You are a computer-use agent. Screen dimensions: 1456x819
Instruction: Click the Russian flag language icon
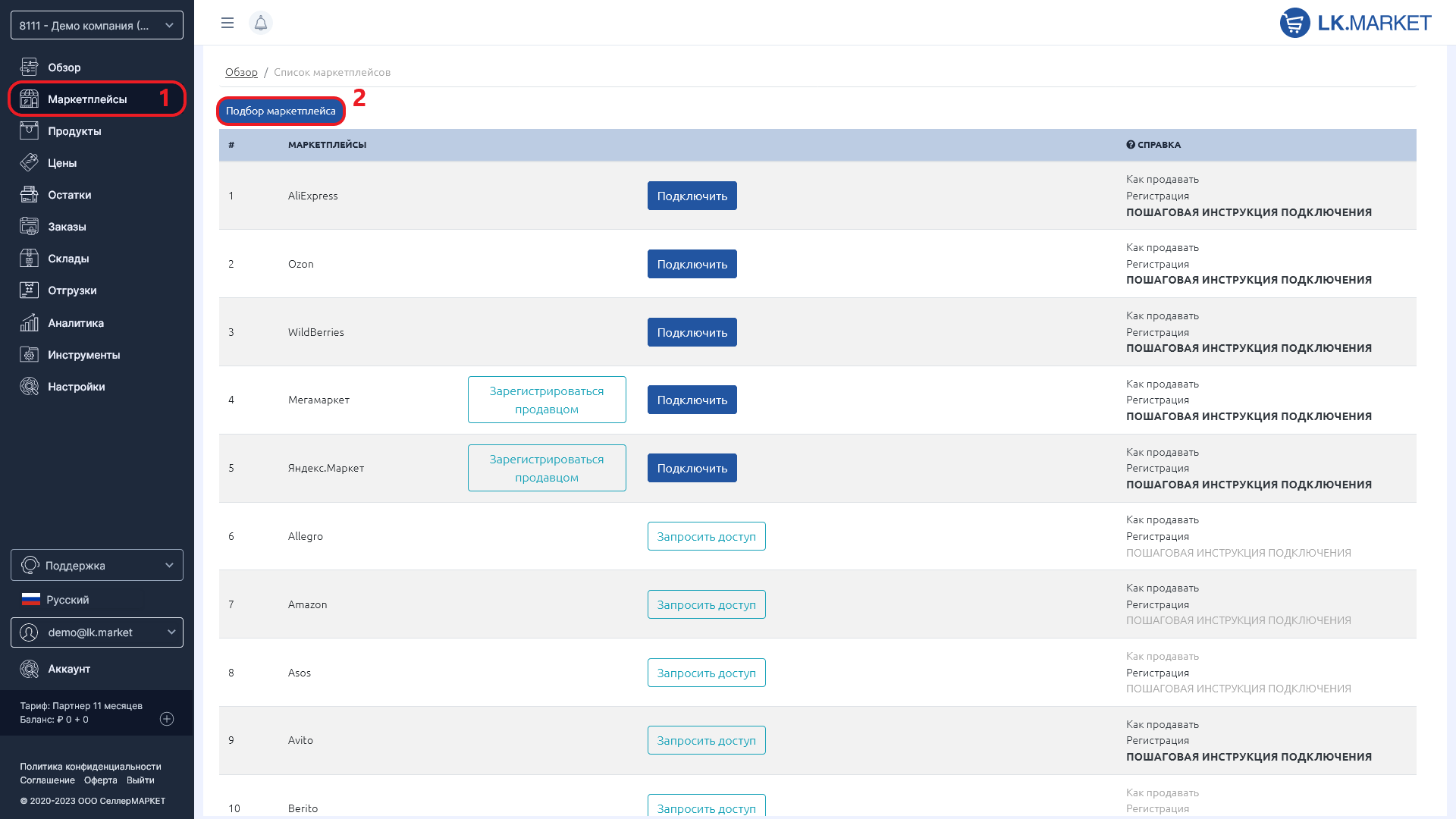pyautogui.click(x=31, y=600)
